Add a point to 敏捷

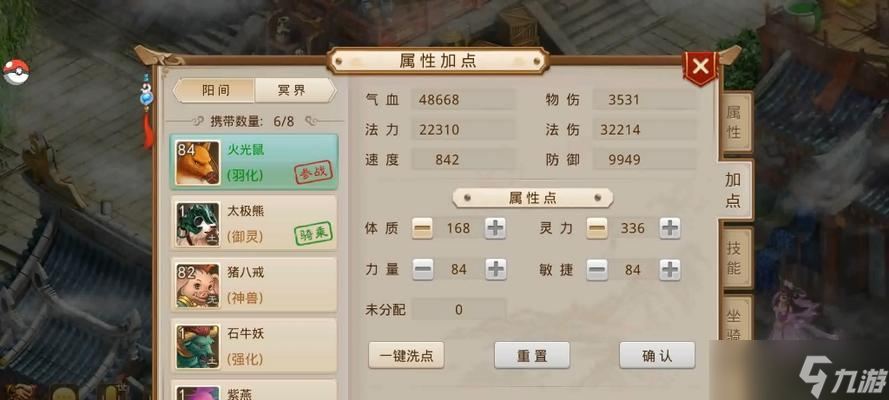pyautogui.click(x=670, y=269)
